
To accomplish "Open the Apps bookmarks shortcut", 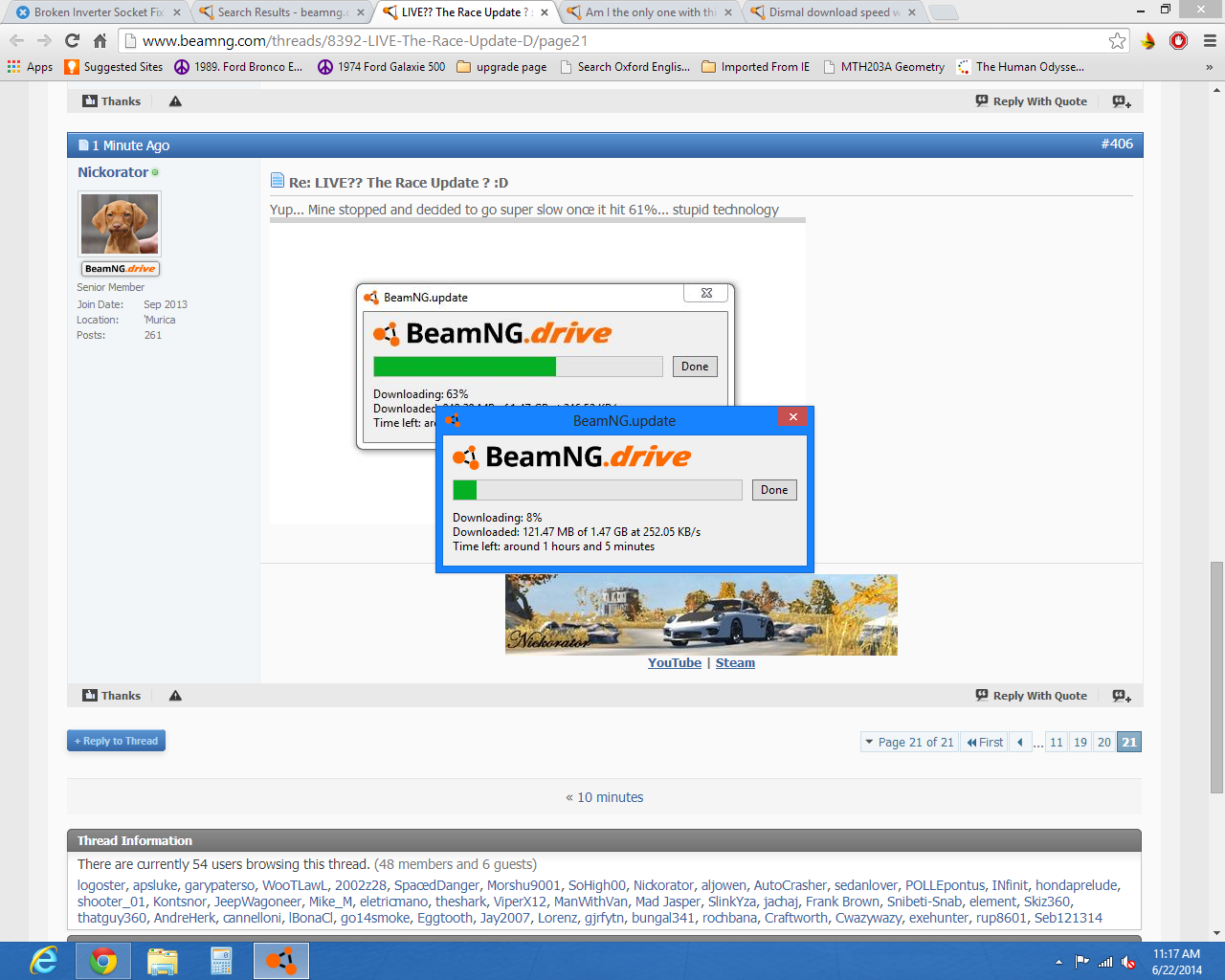I will 30,67.
